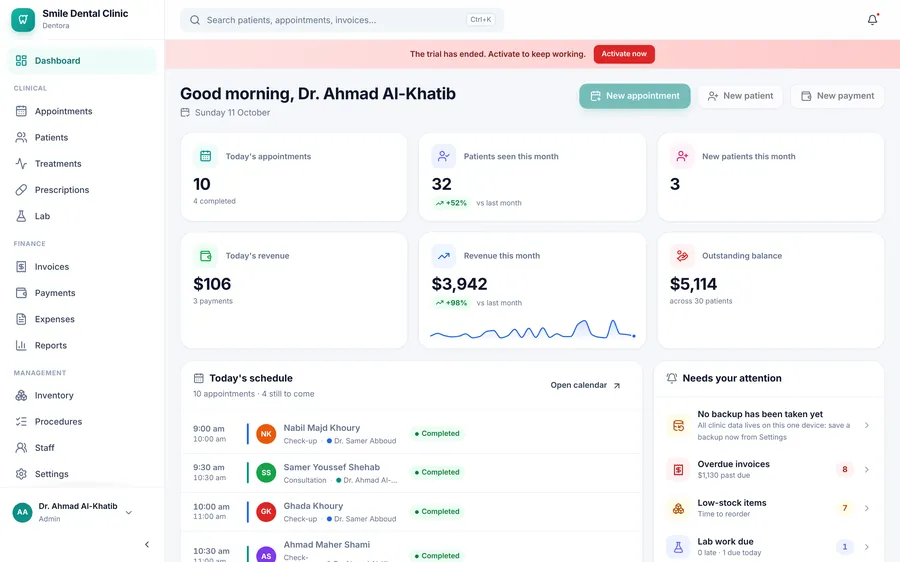900x562 pixels.
Task: Open Invoices page from sidebar
Action: pyautogui.click(x=82, y=267)
